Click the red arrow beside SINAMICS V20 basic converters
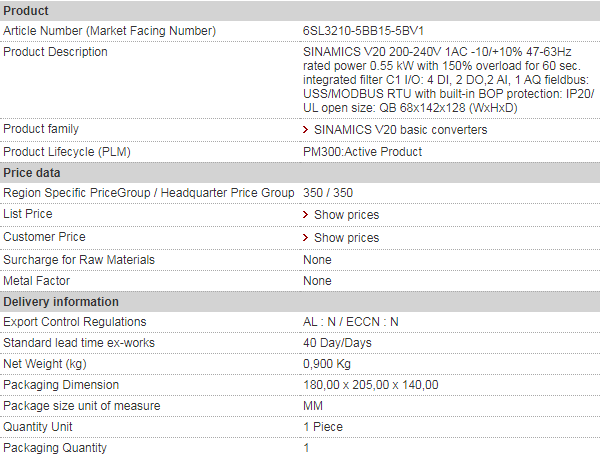601x456 pixels. [x=305, y=130]
